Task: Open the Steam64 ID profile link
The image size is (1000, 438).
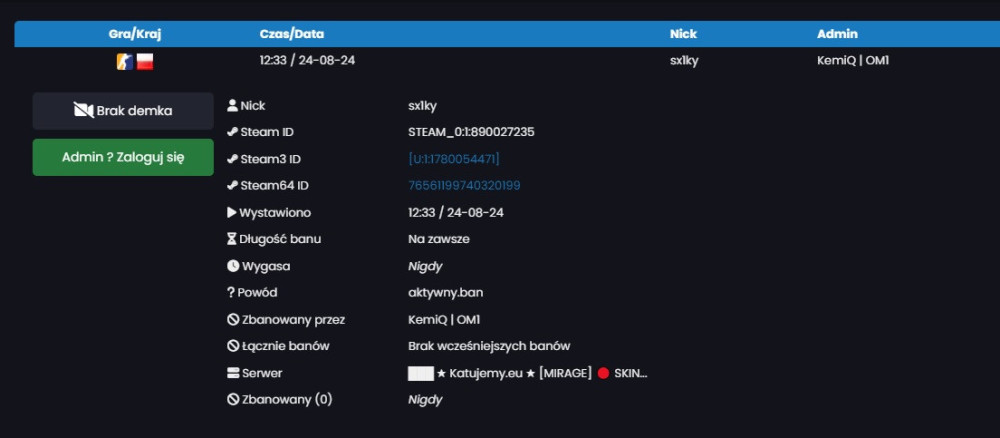Action: pos(464,186)
